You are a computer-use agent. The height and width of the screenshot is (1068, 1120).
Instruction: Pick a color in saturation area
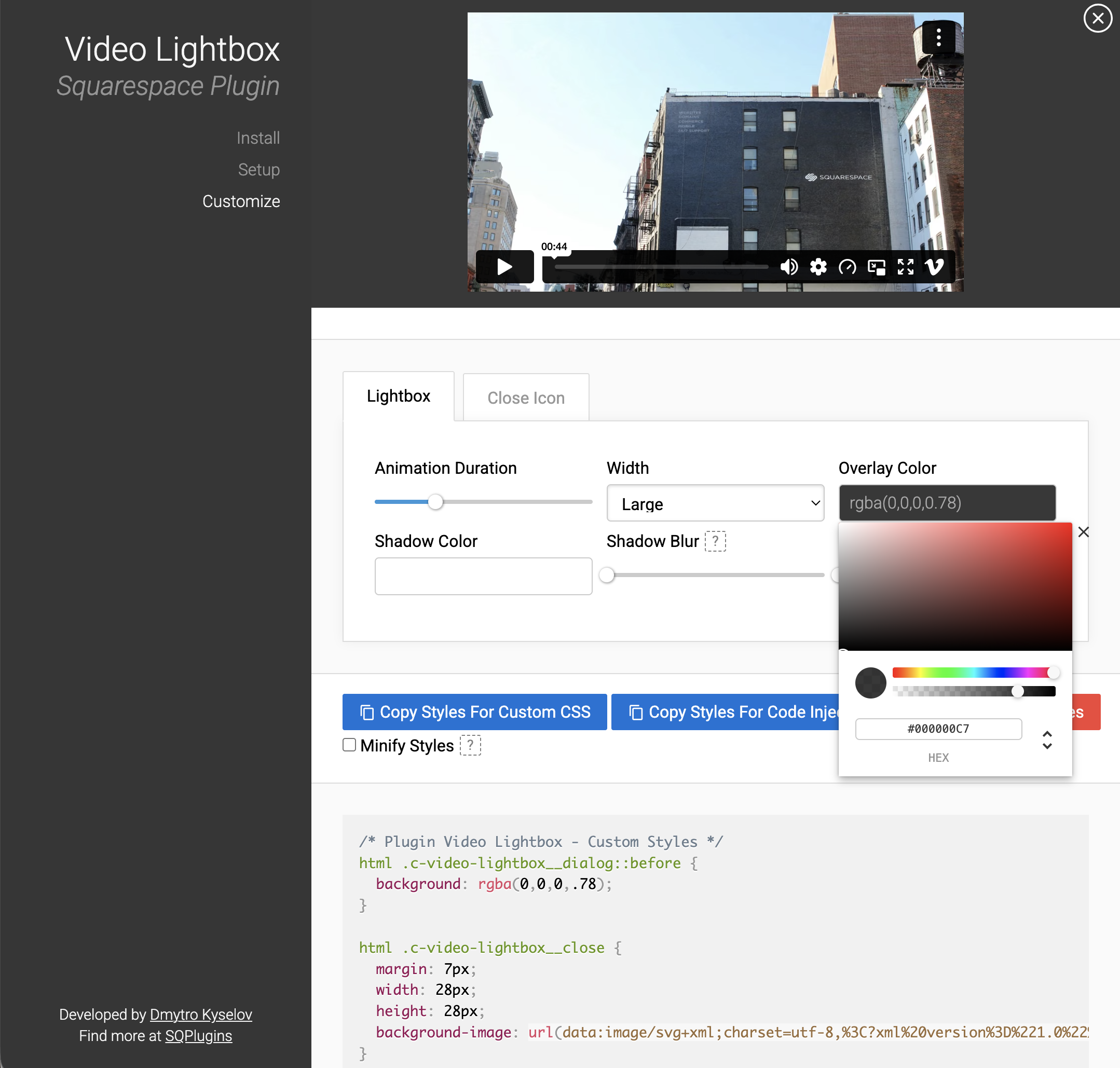click(955, 586)
